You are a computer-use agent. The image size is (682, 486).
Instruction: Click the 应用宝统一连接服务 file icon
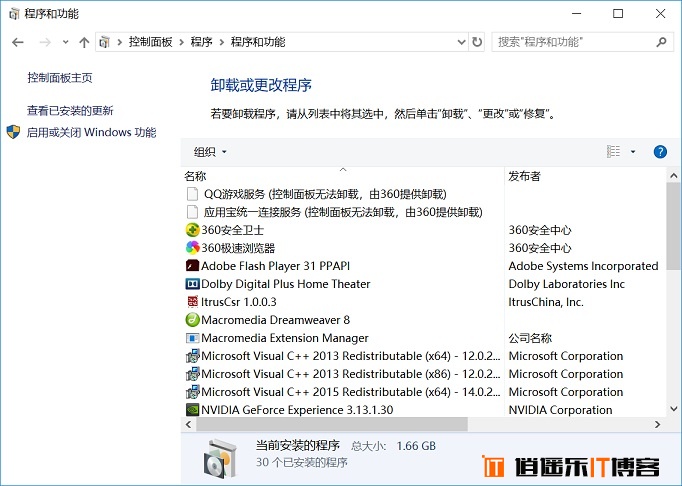(192, 212)
